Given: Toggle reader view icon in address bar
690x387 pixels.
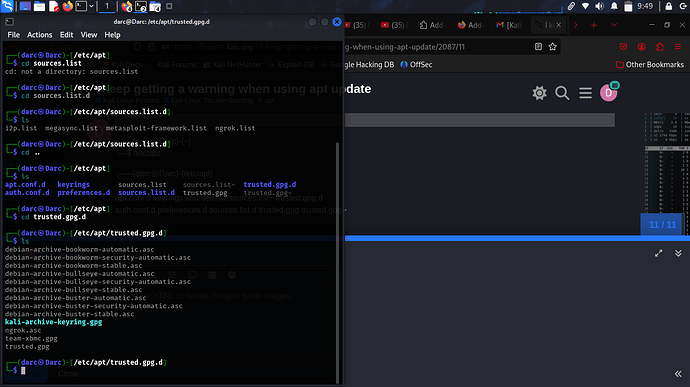Looking at the screenshot, I should pyautogui.click(x=538, y=47).
